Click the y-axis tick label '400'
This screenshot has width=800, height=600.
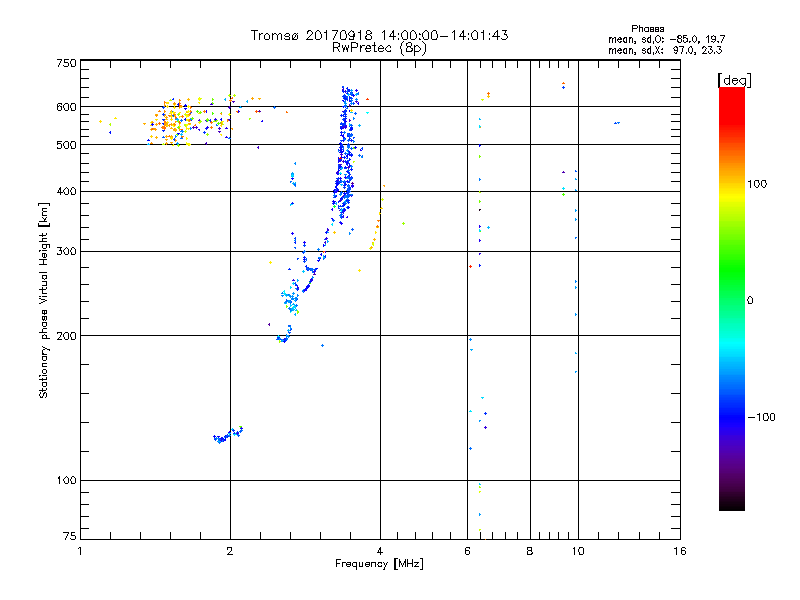point(66,191)
